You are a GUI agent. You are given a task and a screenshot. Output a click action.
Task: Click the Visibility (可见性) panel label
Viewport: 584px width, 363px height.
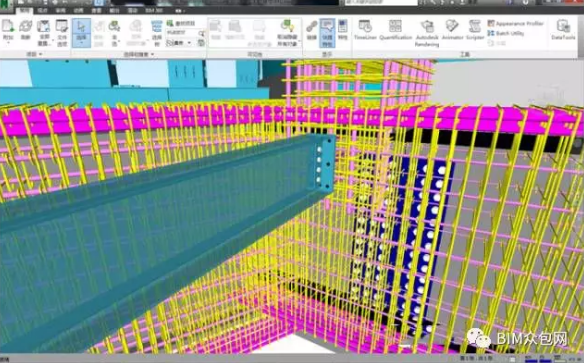[255, 54]
